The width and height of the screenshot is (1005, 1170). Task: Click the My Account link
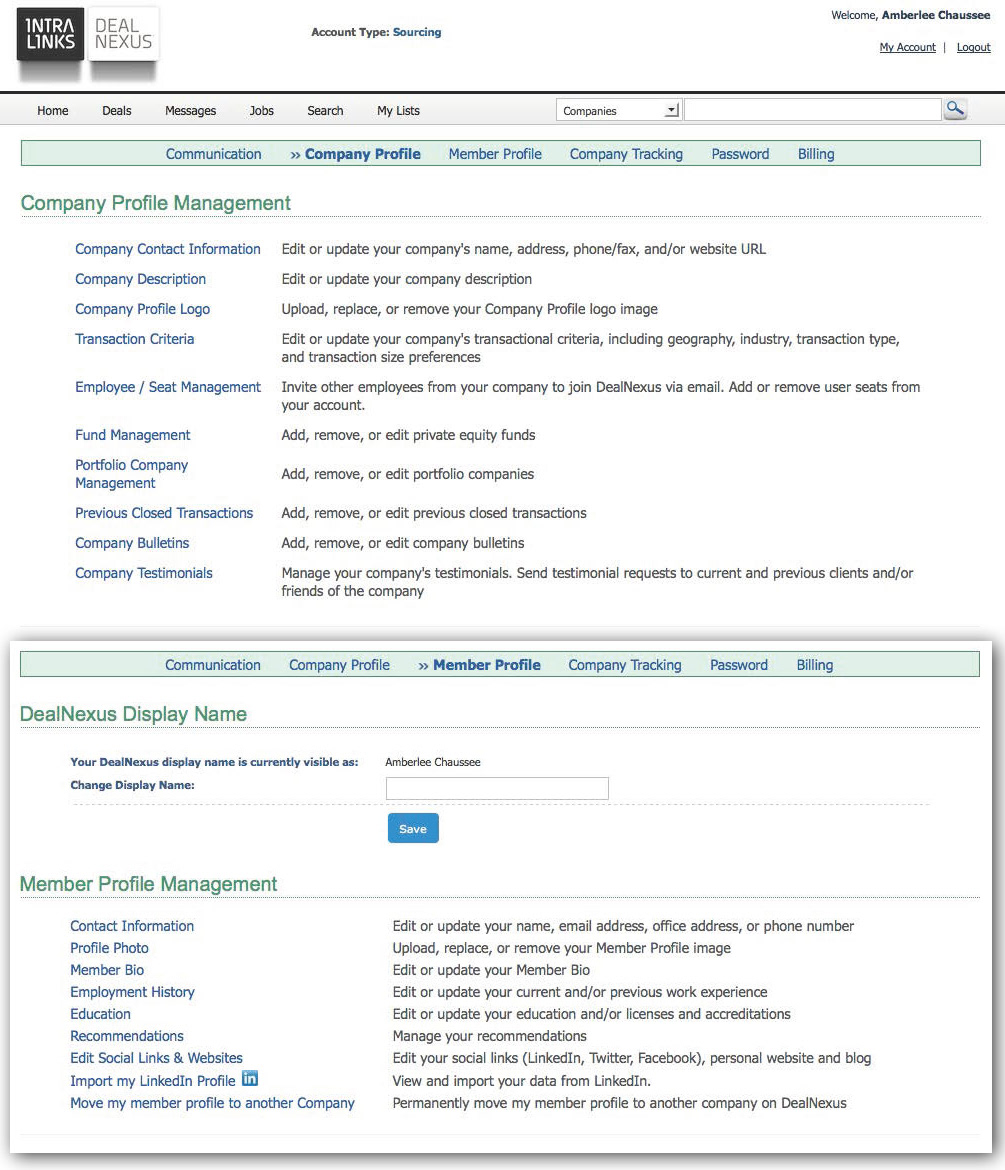pyautogui.click(x=907, y=47)
